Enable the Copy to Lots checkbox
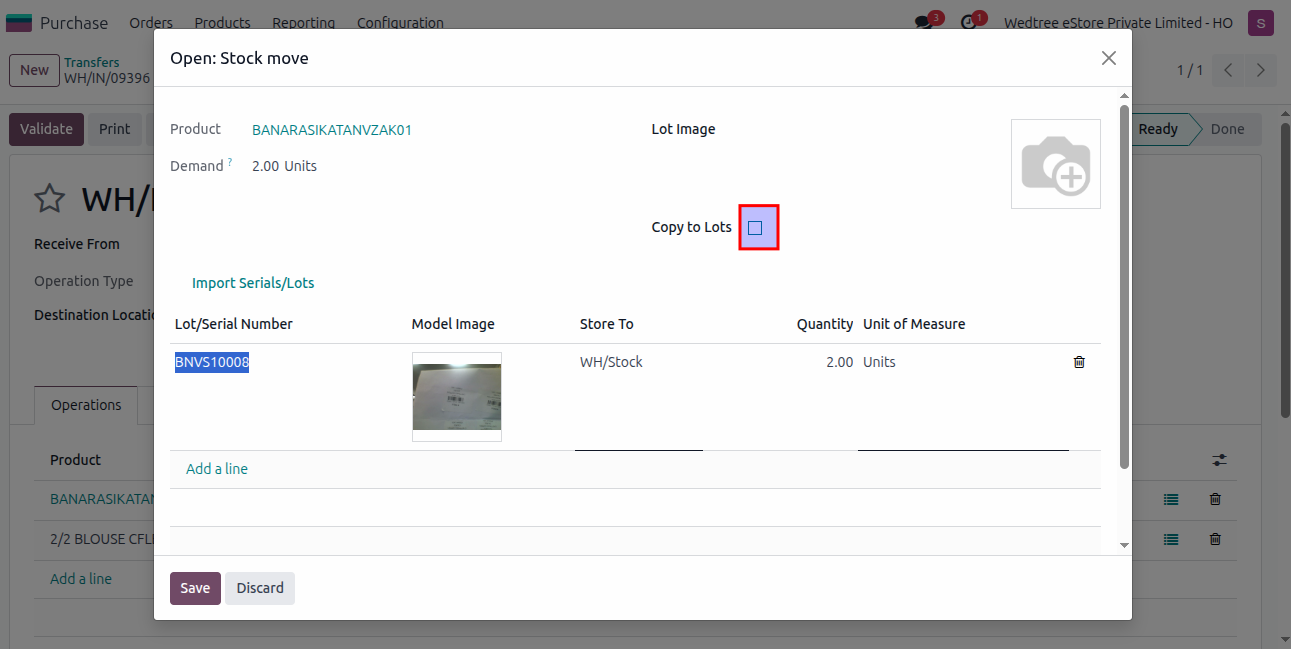 coord(754,227)
